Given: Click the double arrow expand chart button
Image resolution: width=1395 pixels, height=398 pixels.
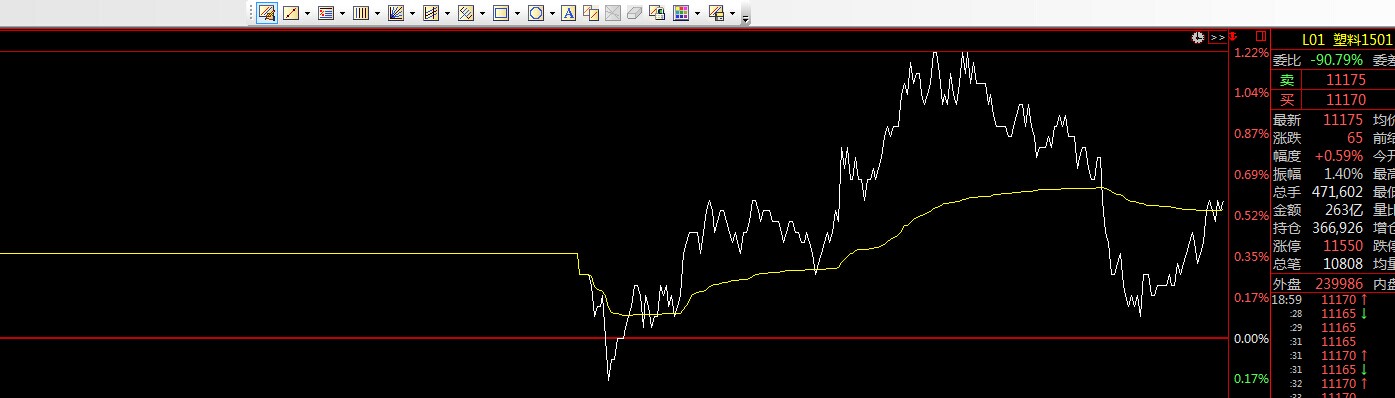Looking at the screenshot, I should tap(1217, 37).
